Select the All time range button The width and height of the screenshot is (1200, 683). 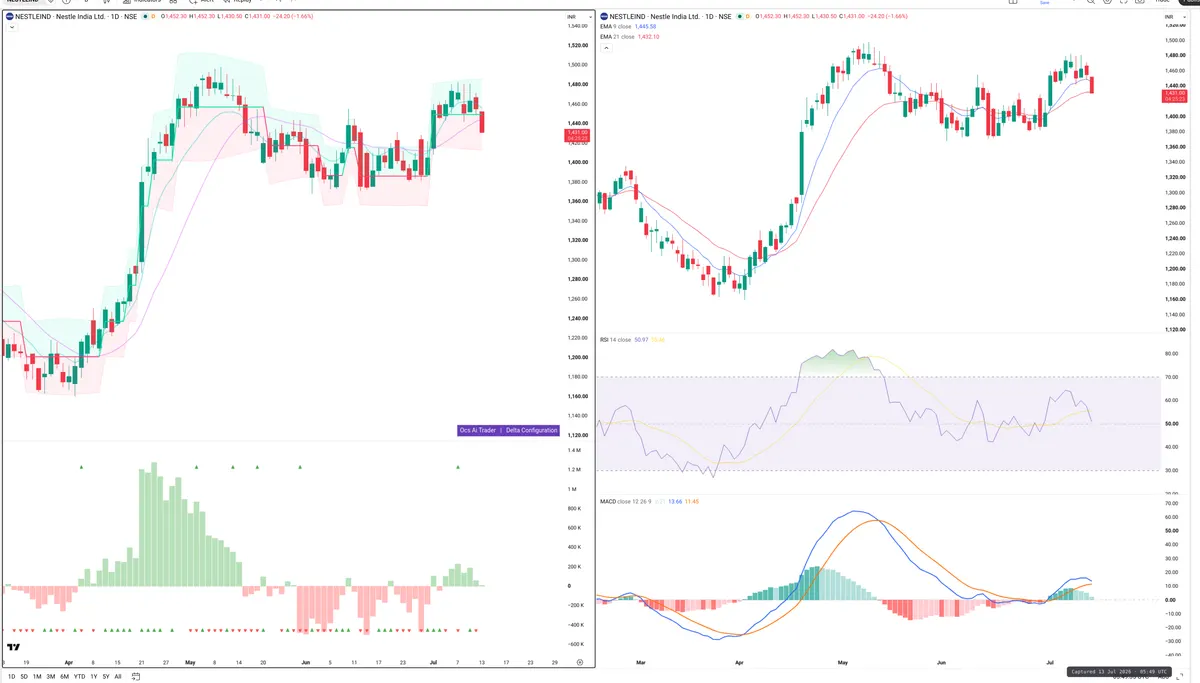[118, 676]
